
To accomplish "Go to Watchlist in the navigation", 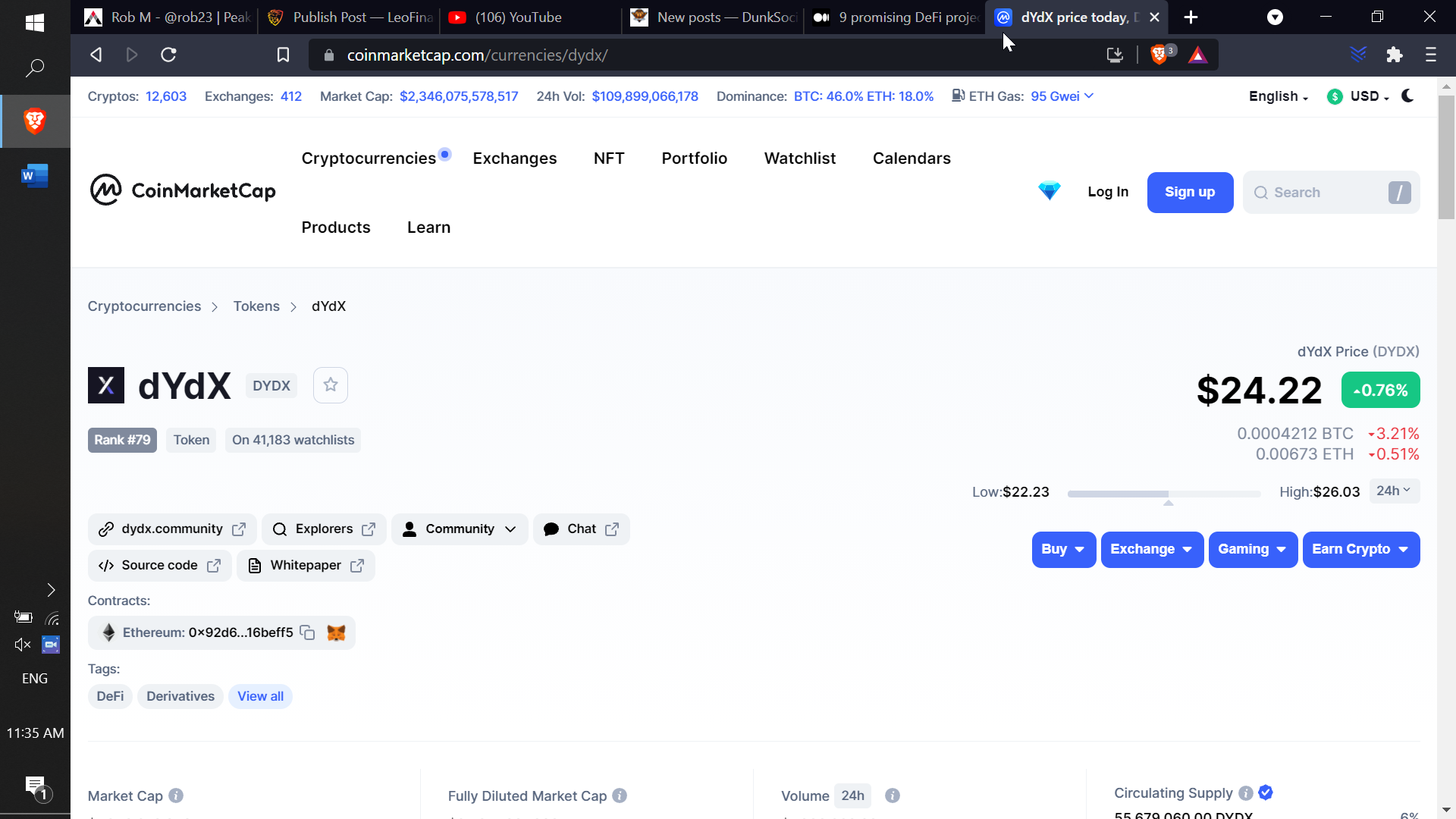I will [x=800, y=158].
